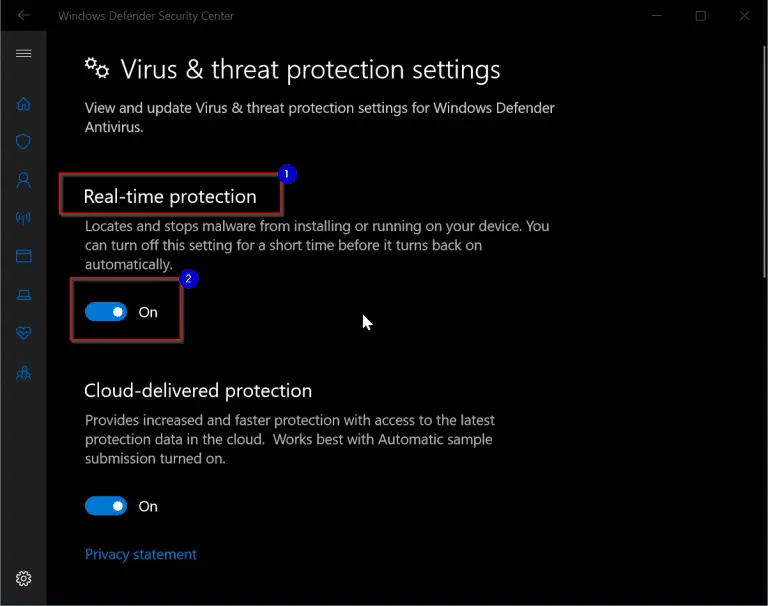Open Device performance & health heart icon
This screenshot has width=768, height=606.
(24, 333)
